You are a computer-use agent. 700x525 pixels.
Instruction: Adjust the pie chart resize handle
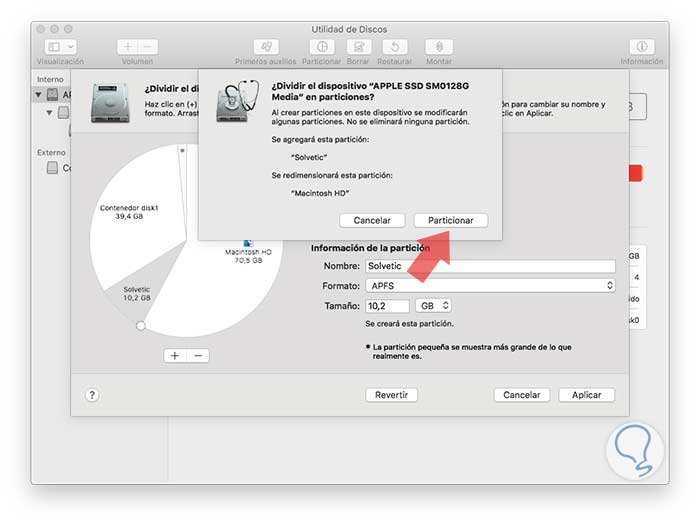(x=141, y=326)
